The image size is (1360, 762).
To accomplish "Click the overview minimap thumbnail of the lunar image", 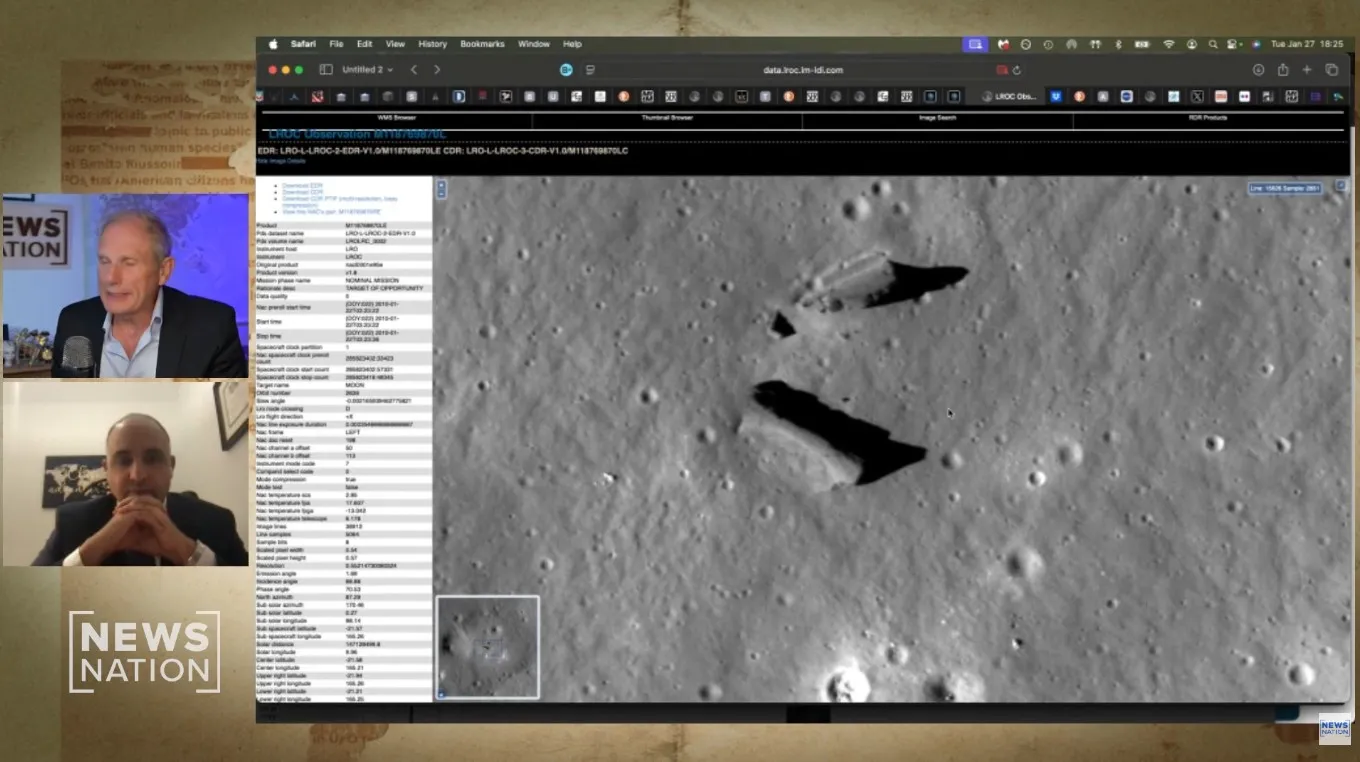I will coord(487,646).
